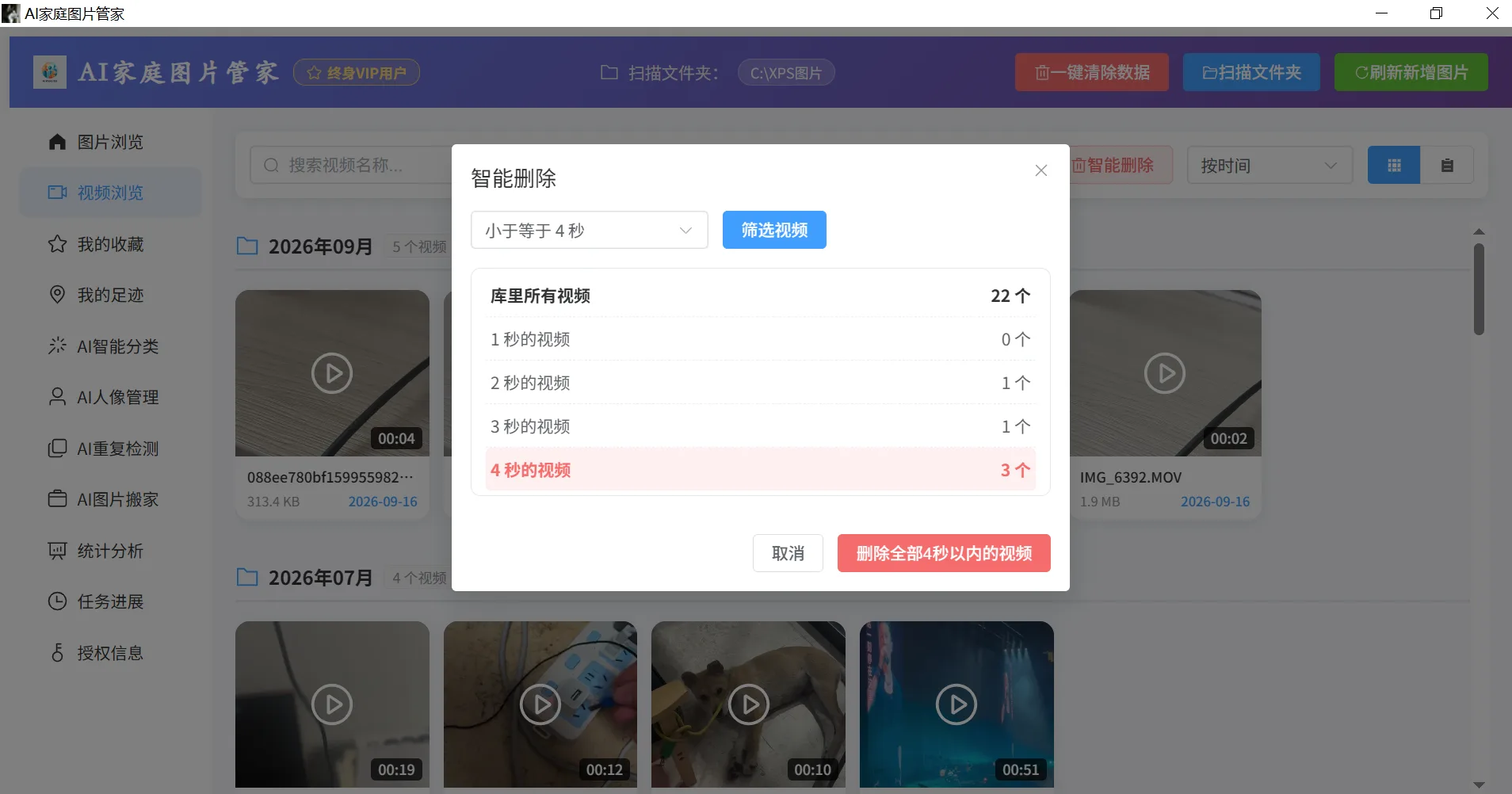Click the 筛选视频 button
The width and height of the screenshot is (1512, 794).
pos(774,230)
